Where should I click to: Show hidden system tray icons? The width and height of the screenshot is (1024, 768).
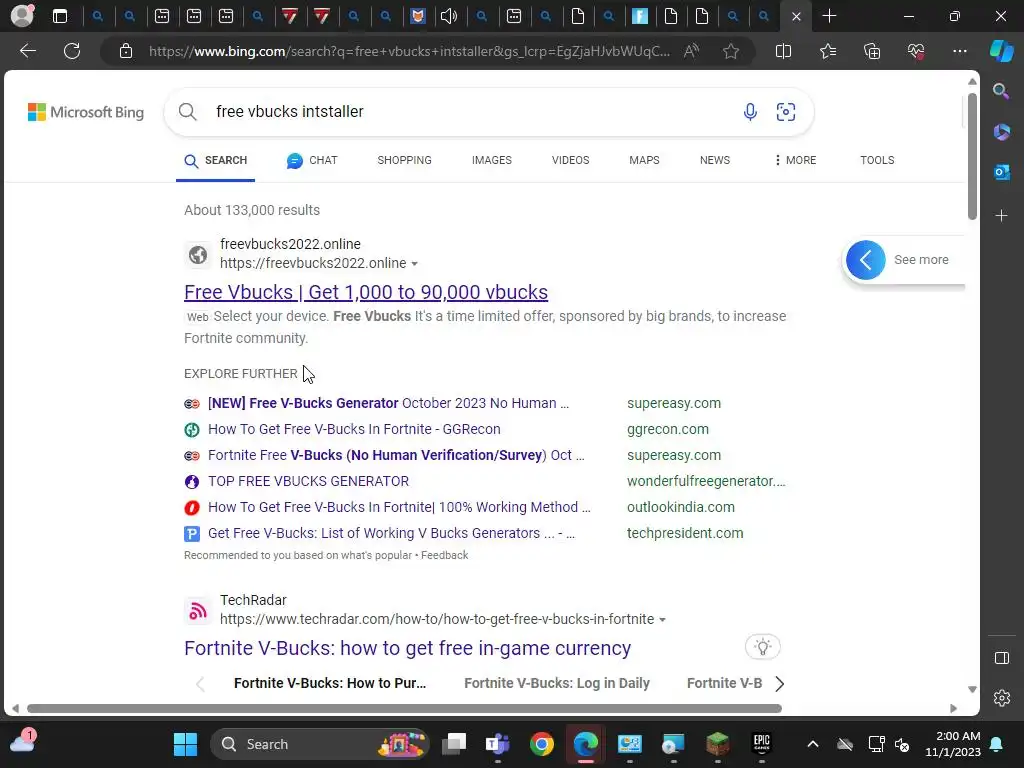pyautogui.click(x=812, y=744)
